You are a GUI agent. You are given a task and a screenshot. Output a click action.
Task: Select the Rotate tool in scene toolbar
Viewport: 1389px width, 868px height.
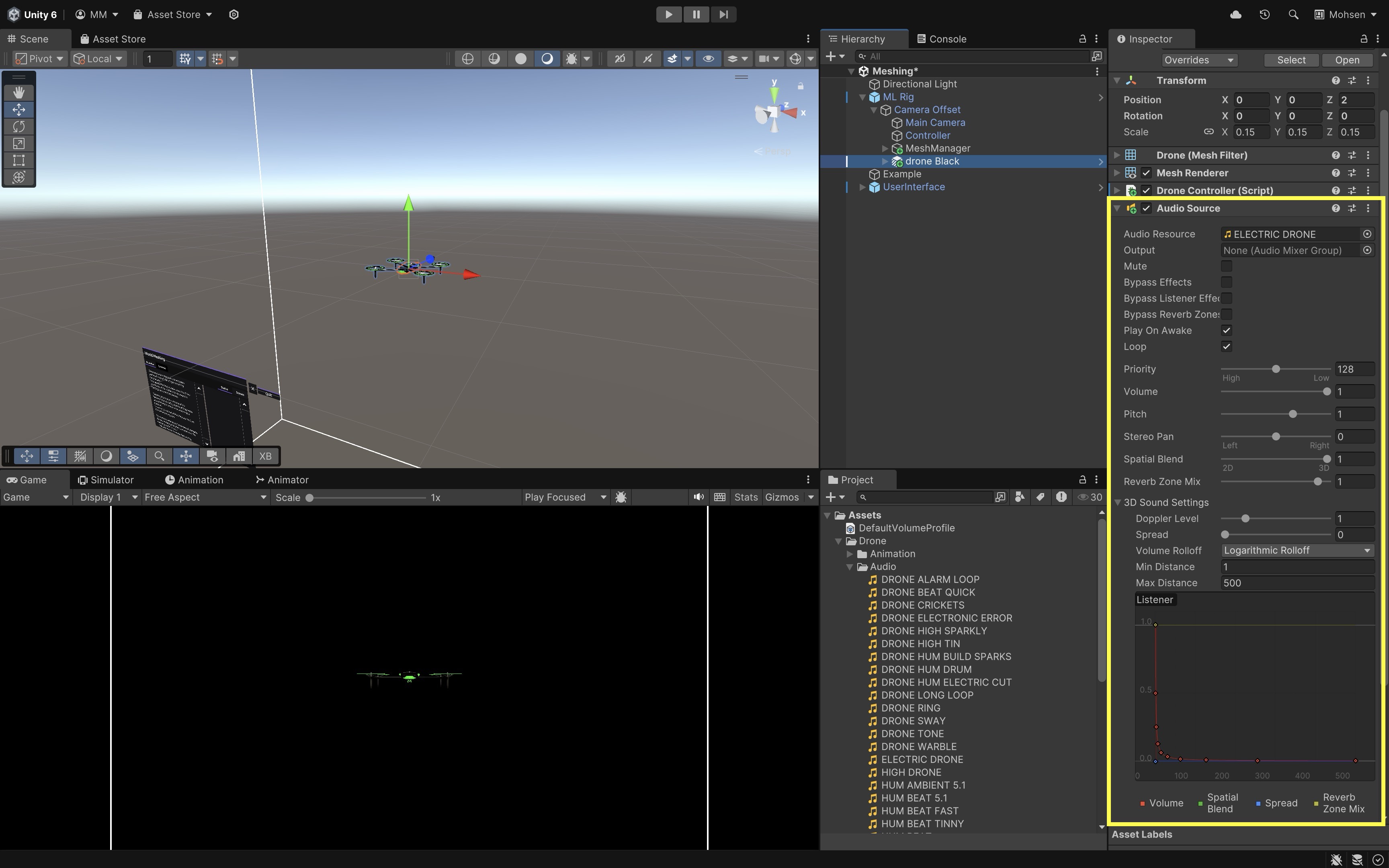tap(18, 126)
